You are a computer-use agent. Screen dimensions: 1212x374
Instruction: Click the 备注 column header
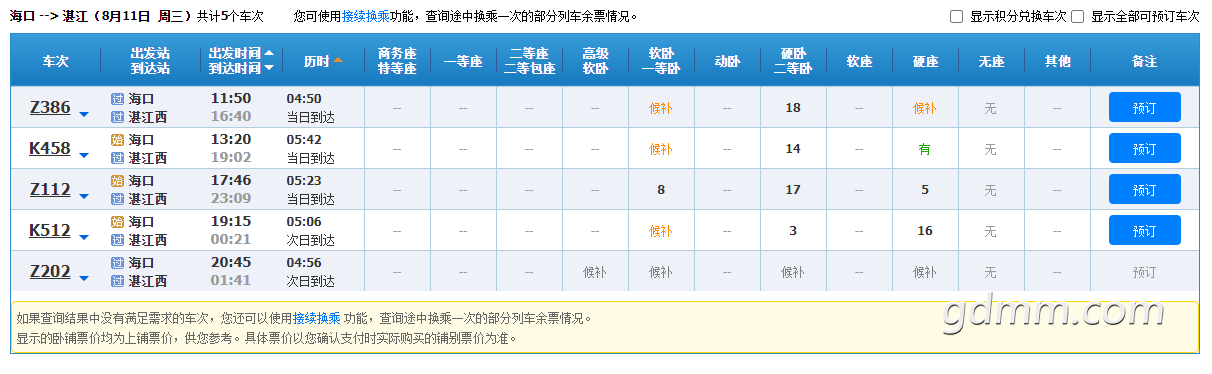click(x=1144, y=61)
